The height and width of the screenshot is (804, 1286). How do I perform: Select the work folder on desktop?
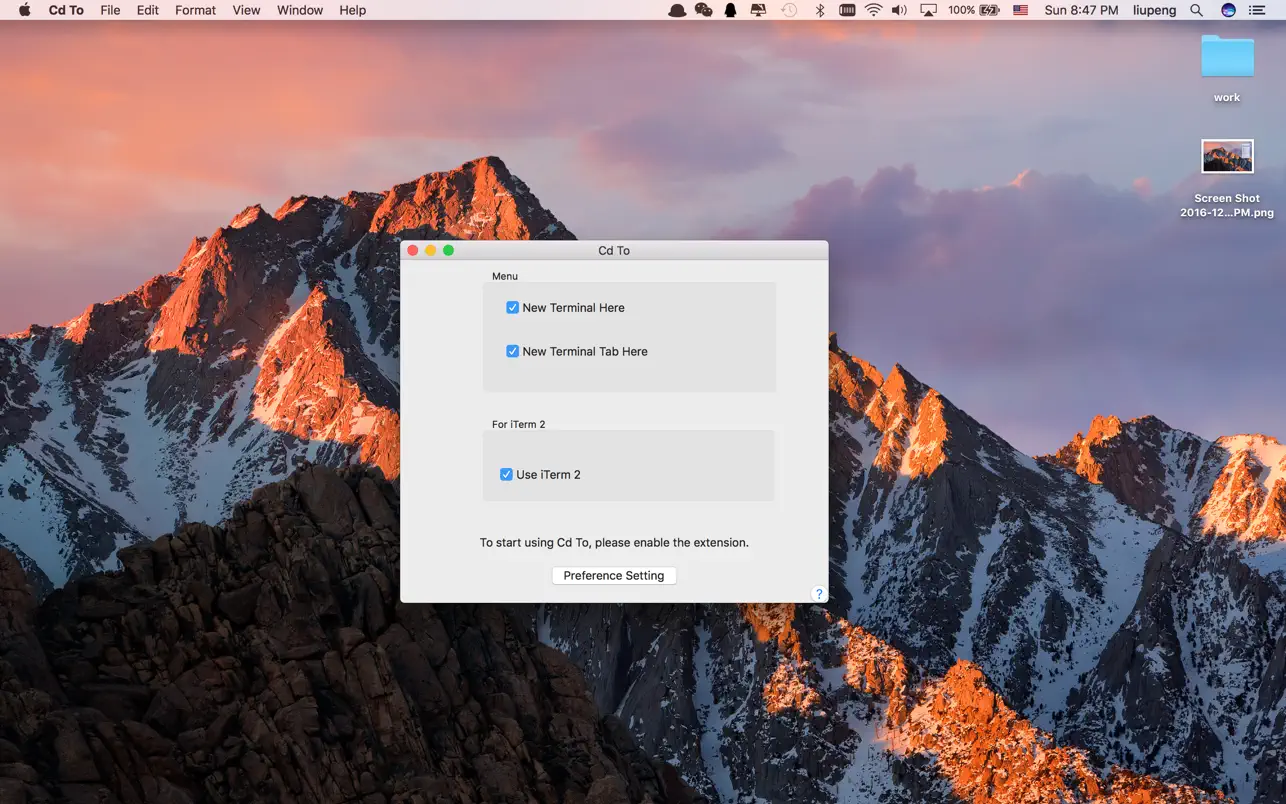pos(1227,57)
